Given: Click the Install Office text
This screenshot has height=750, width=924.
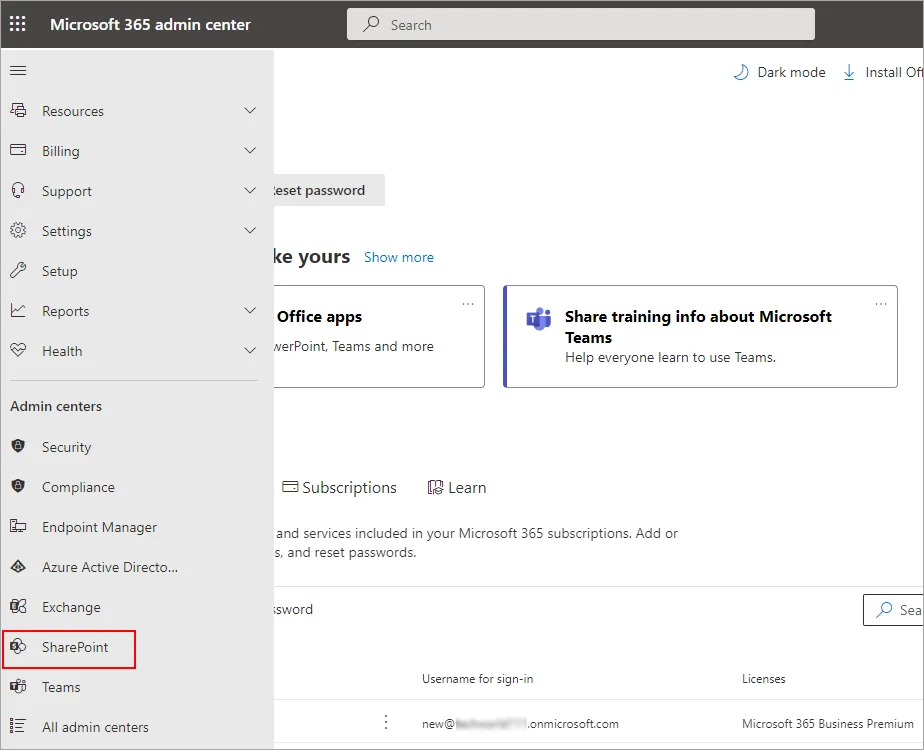Looking at the screenshot, I should tap(893, 72).
